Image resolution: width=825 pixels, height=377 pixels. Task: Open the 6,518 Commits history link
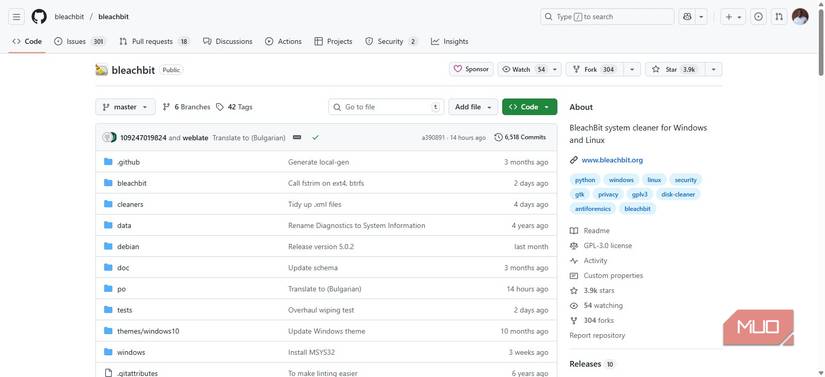520,137
